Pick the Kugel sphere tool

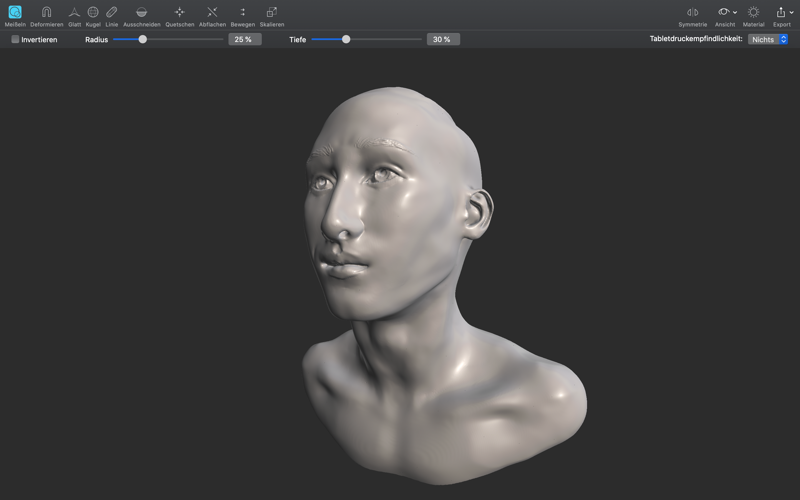[x=93, y=13]
